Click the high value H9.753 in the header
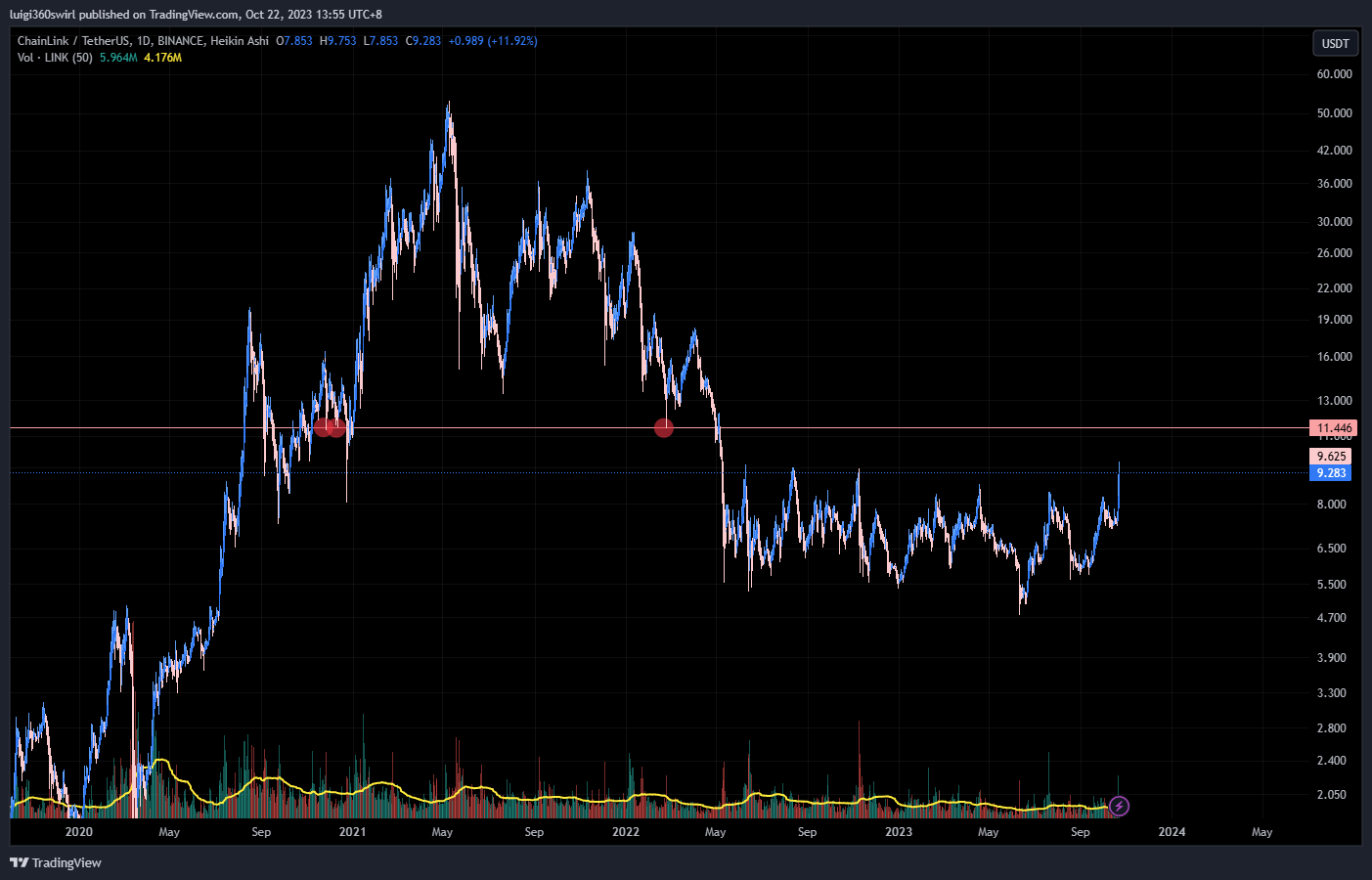This screenshot has width=1372, height=880. [338, 41]
